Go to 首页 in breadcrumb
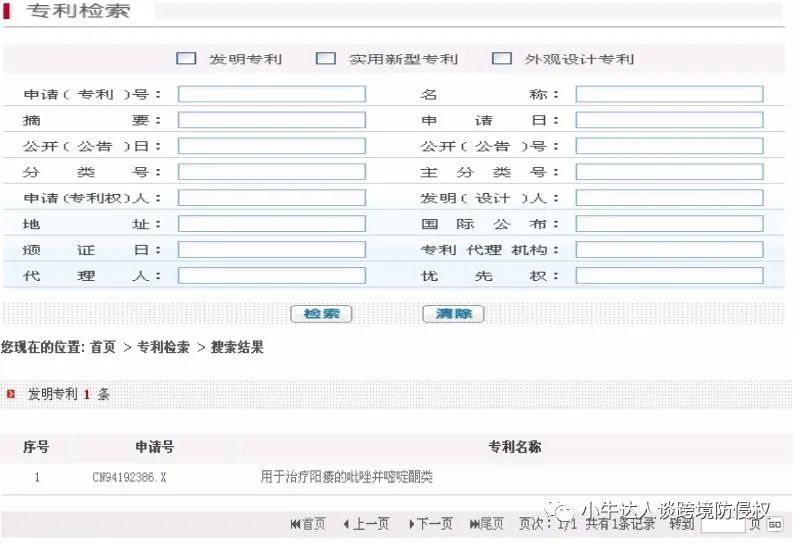Viewport: 796px width, 545px height. click(103, 347)
